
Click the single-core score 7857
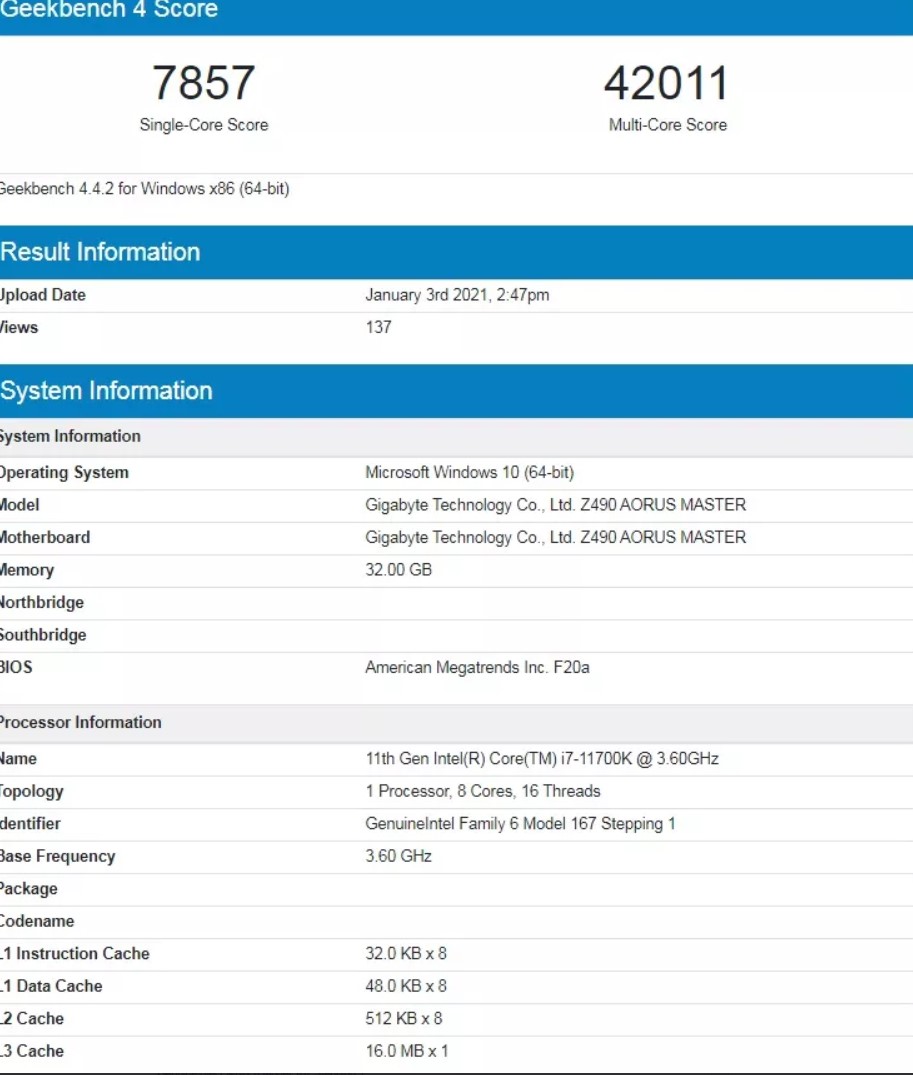(204, 84)
